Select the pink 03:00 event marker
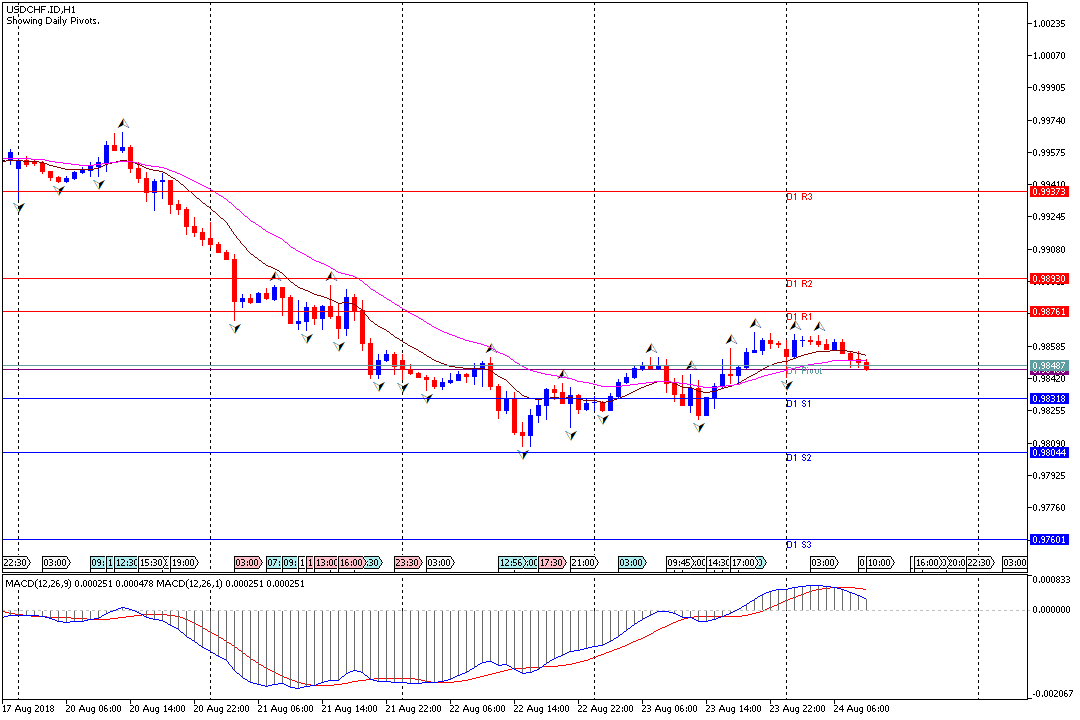The height and width of the screenshot is (720, 1080). [x=247, y=563]
